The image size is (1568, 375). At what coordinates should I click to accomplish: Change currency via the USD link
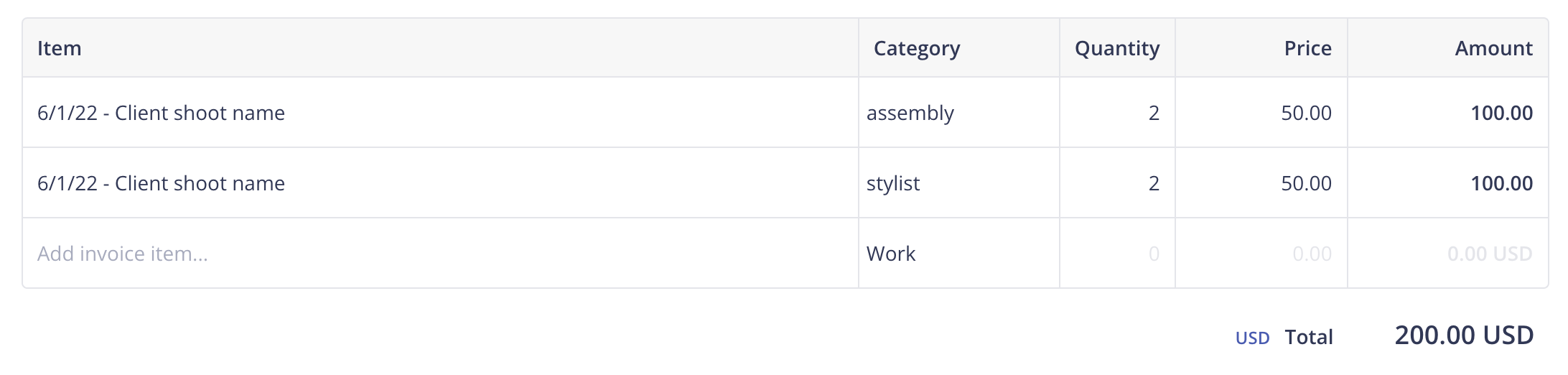1252,338
